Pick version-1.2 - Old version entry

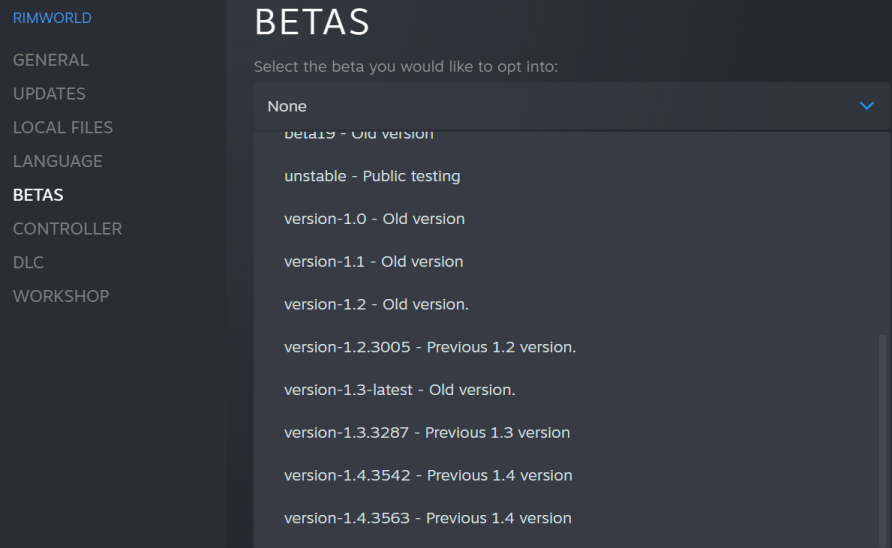(x=376, y=304)
